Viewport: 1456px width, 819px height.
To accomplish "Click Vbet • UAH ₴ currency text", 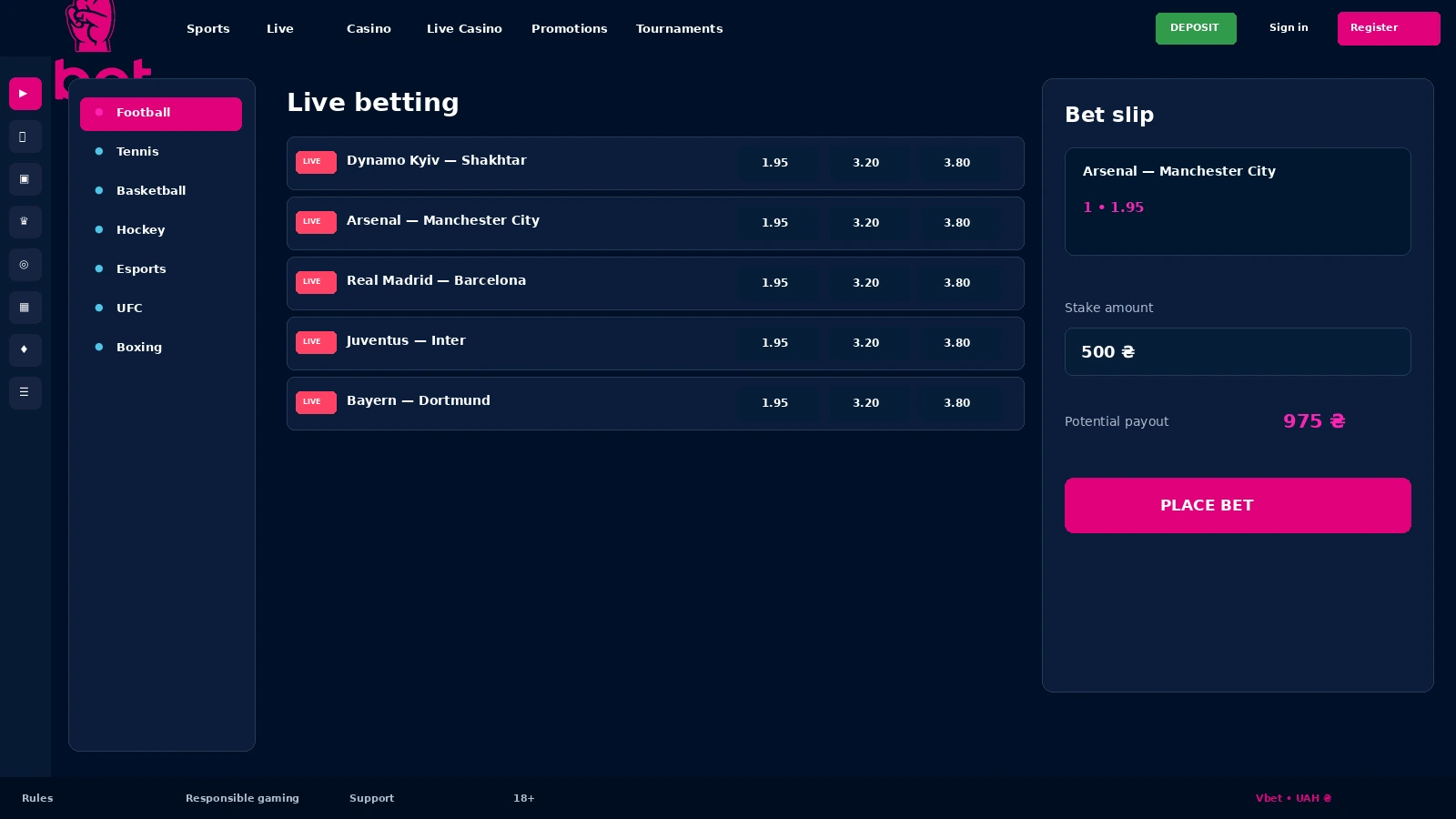I will (1293, 798).
